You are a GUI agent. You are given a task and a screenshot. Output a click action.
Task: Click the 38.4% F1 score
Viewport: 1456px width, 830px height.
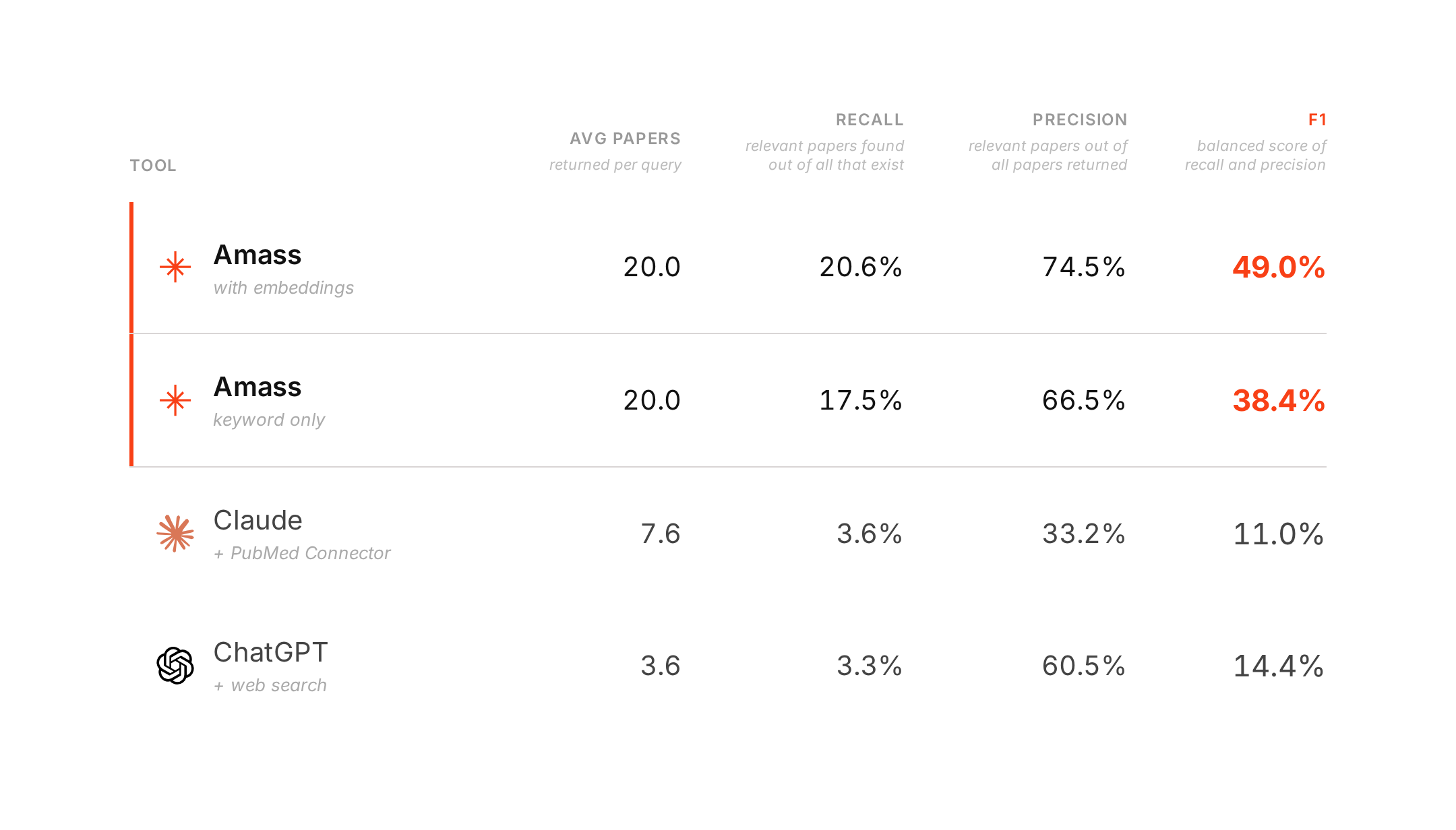1279,401
